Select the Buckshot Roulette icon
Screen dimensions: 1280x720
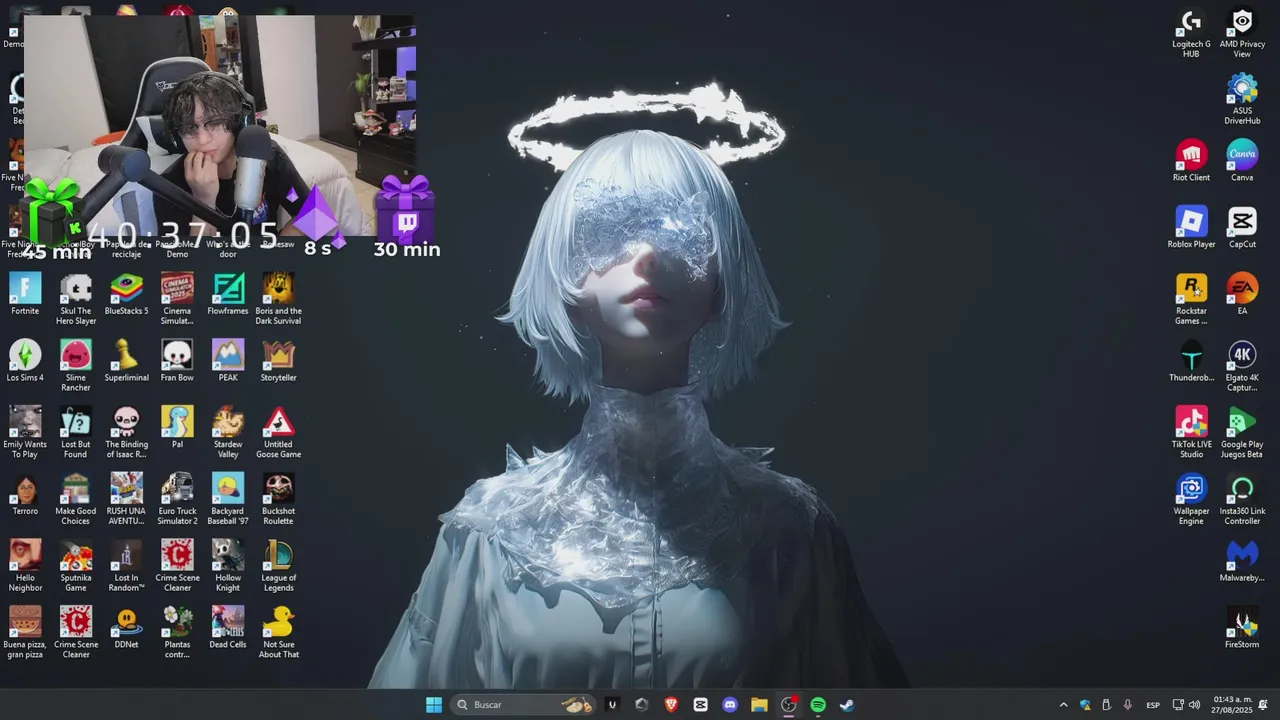click(x=278, y=499)
